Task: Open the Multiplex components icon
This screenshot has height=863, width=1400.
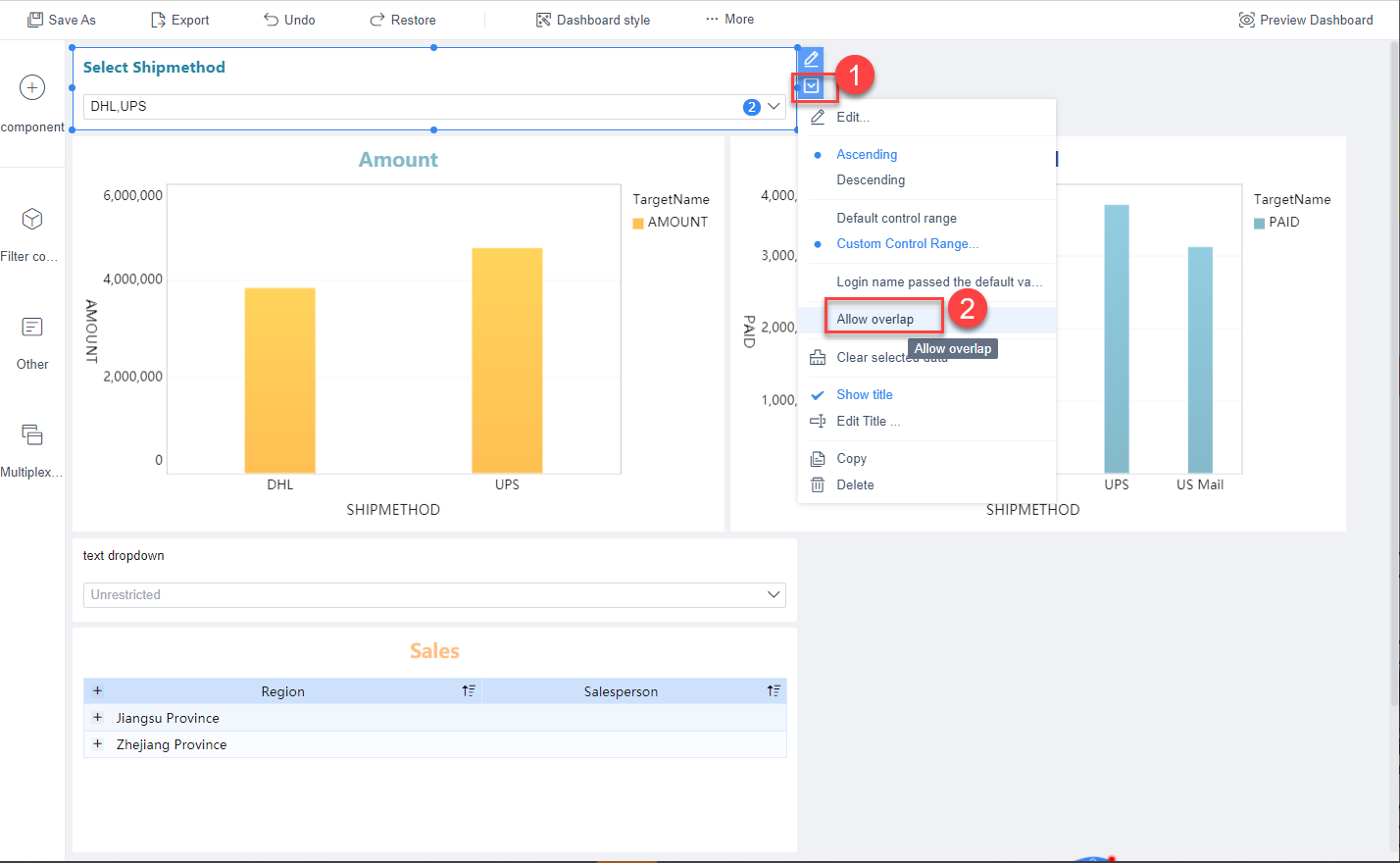Action: 32,434
